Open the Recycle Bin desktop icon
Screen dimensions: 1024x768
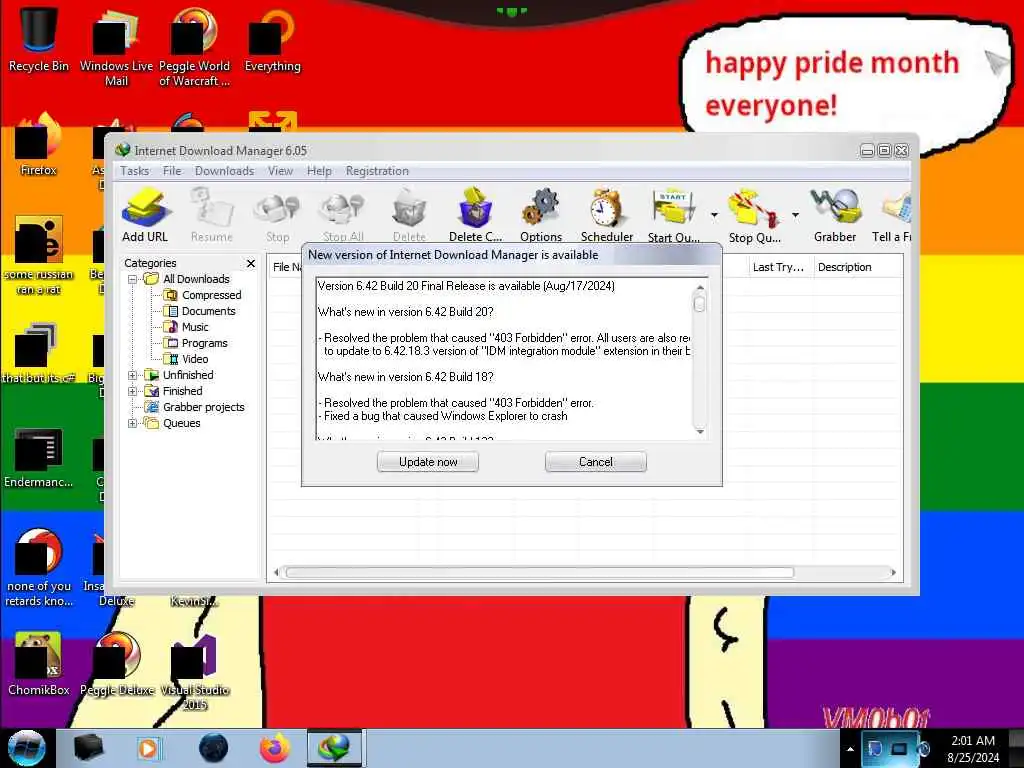click(39, 39)
